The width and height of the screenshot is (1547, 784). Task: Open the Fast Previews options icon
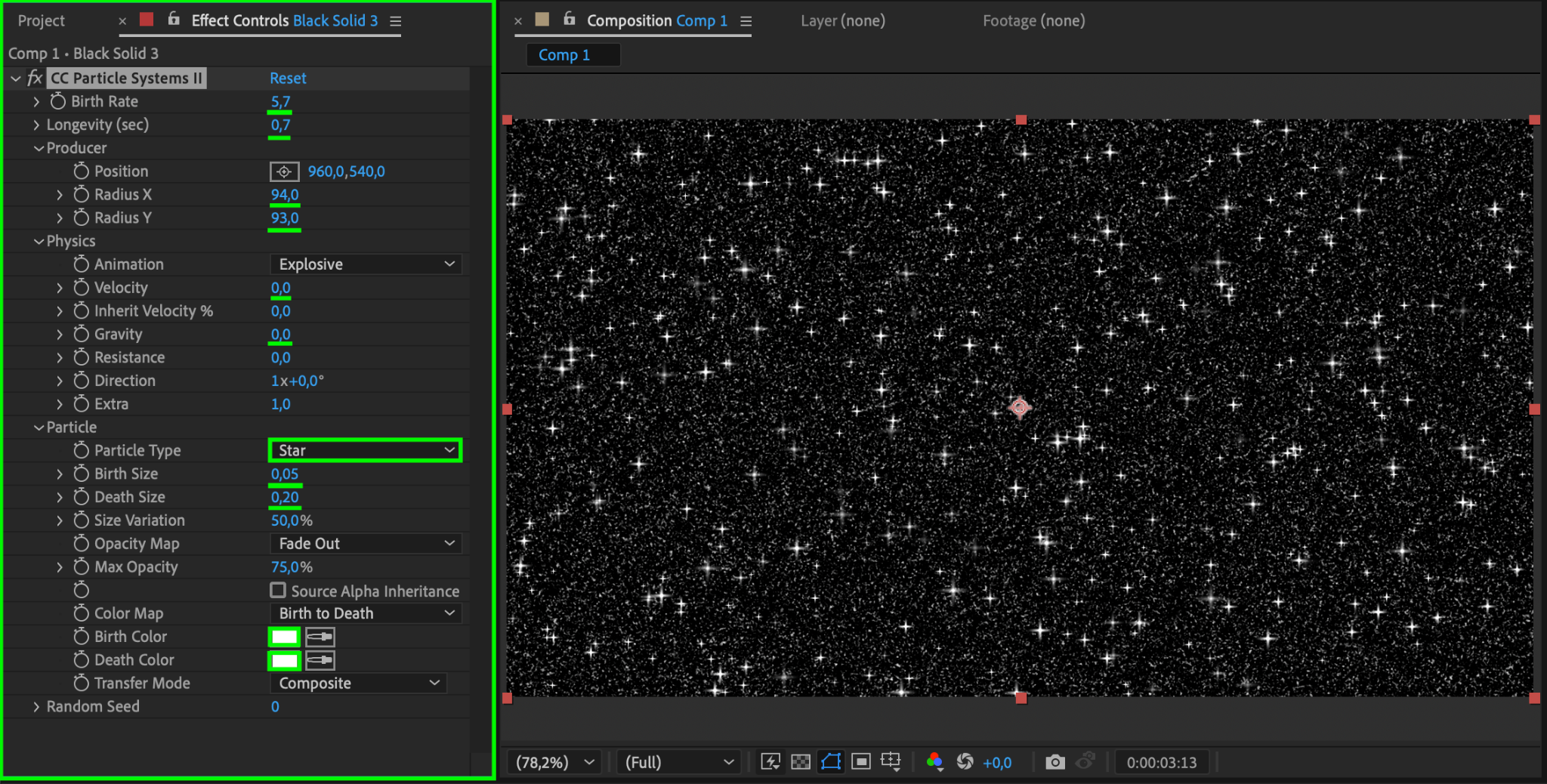pyautogui.click(x=770, y=762)
